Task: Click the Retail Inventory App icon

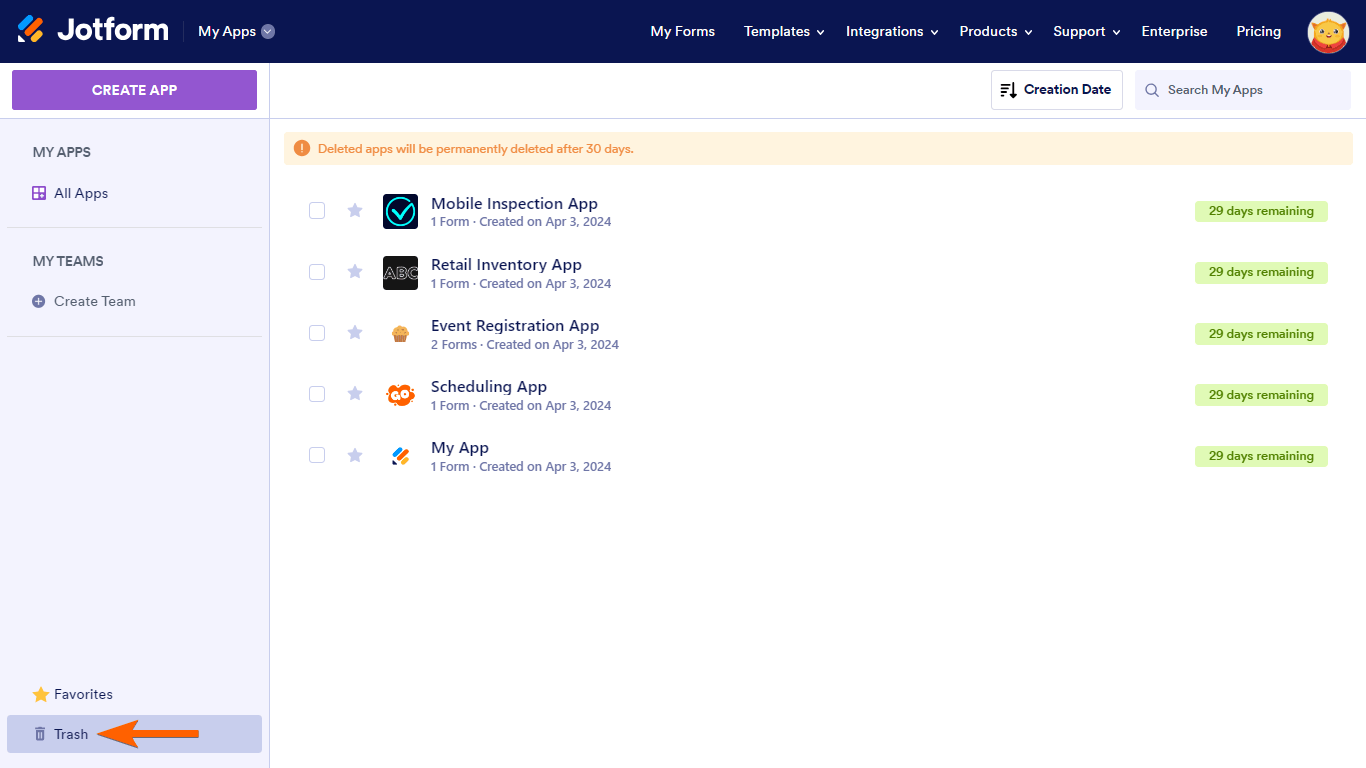Action: click(400, 273)
